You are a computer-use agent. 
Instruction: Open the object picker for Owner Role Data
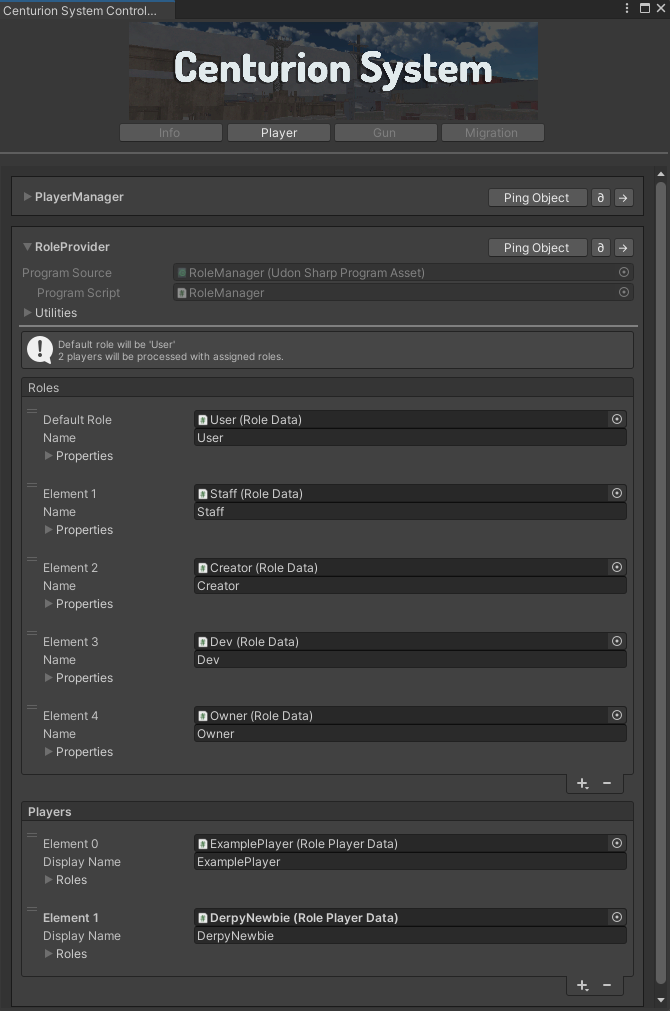617,715
